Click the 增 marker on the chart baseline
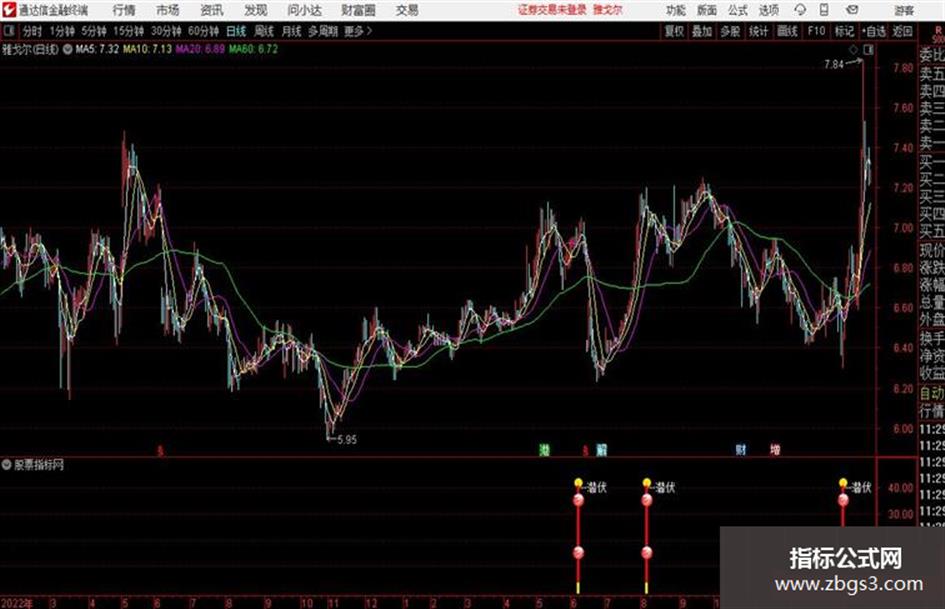Screen dimensions: 945x609 pyautogui.click(x=775, y=450)
